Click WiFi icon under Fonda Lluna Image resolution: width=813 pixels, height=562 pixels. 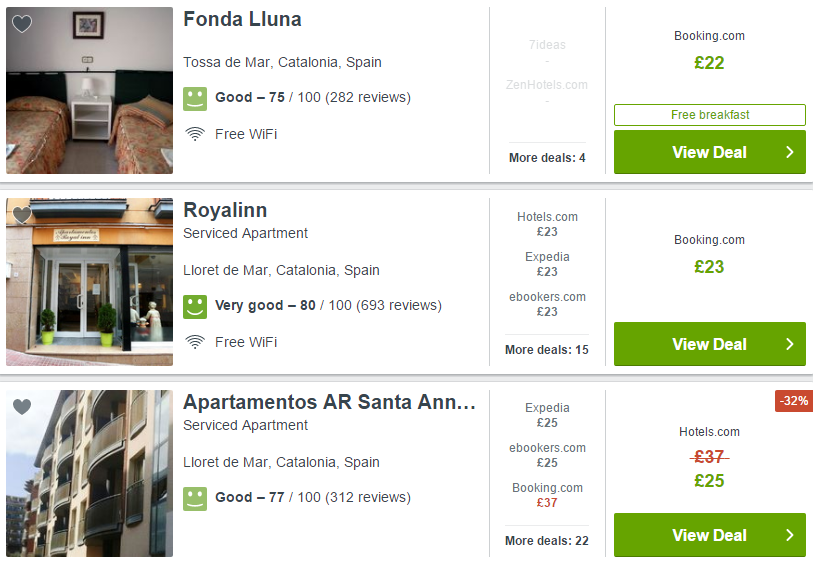click(195, 134)
